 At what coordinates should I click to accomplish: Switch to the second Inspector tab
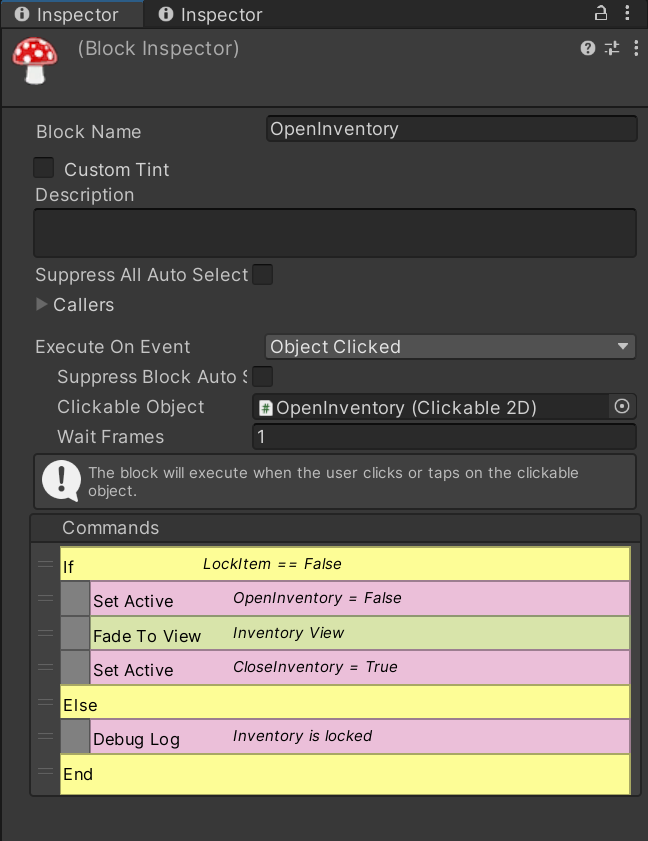211,14
